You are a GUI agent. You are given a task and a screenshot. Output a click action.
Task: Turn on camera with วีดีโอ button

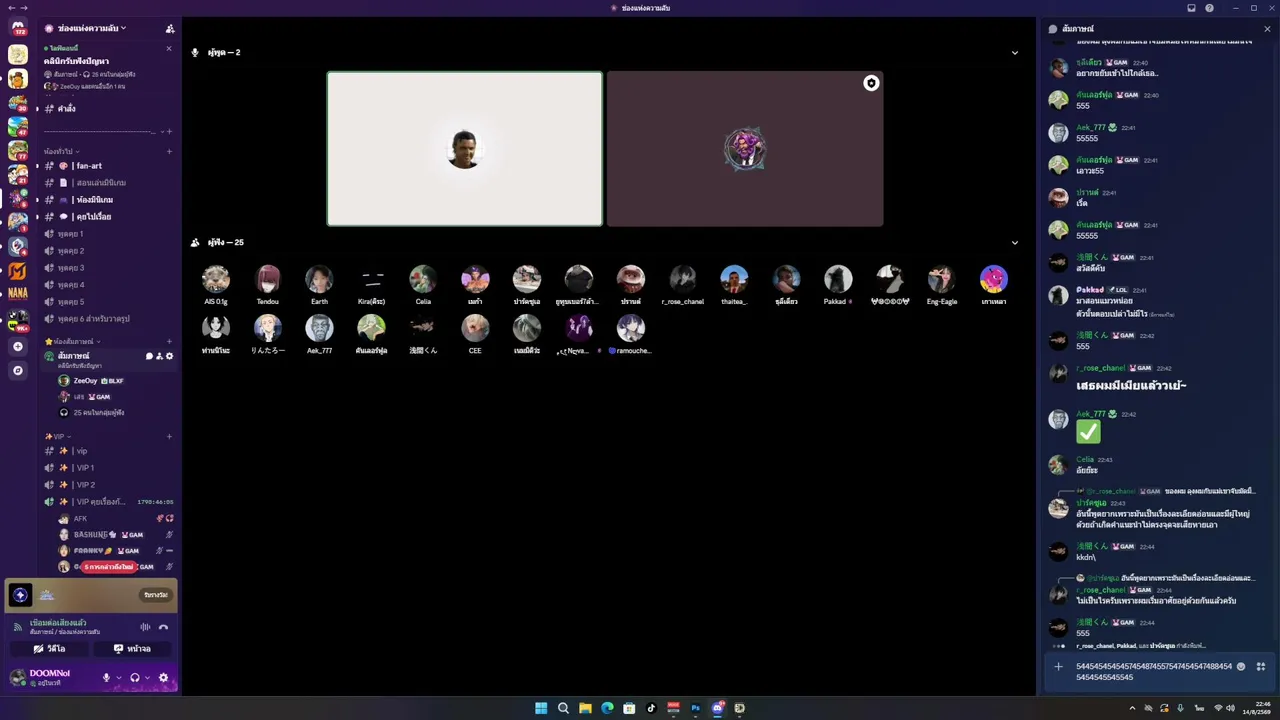(x=49, y=648)
